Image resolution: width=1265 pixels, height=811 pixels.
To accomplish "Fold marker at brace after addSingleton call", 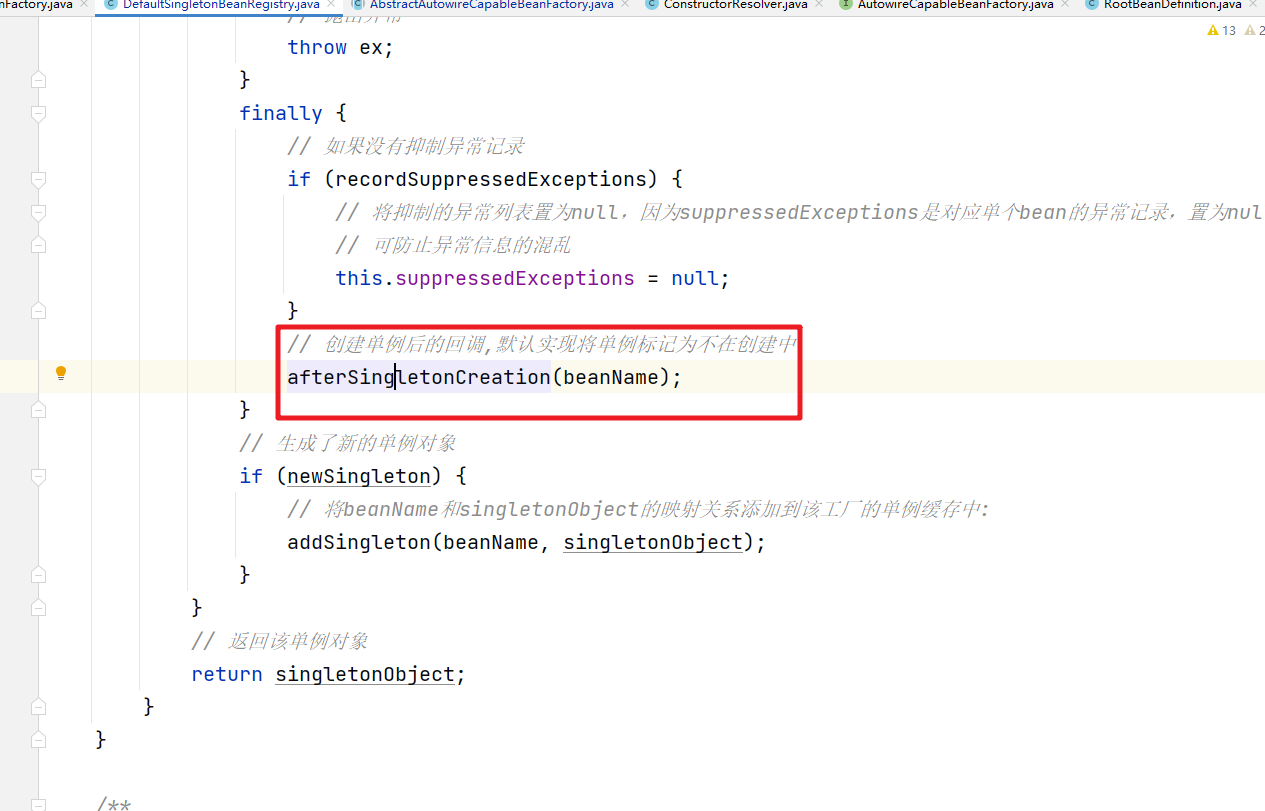I will (x=38, y=575).
